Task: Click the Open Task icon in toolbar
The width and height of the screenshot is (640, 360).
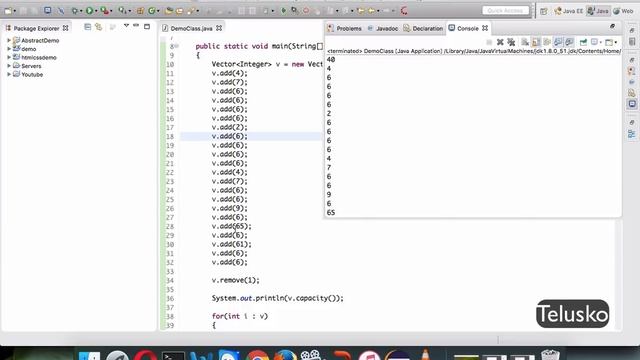Action: 179,11
